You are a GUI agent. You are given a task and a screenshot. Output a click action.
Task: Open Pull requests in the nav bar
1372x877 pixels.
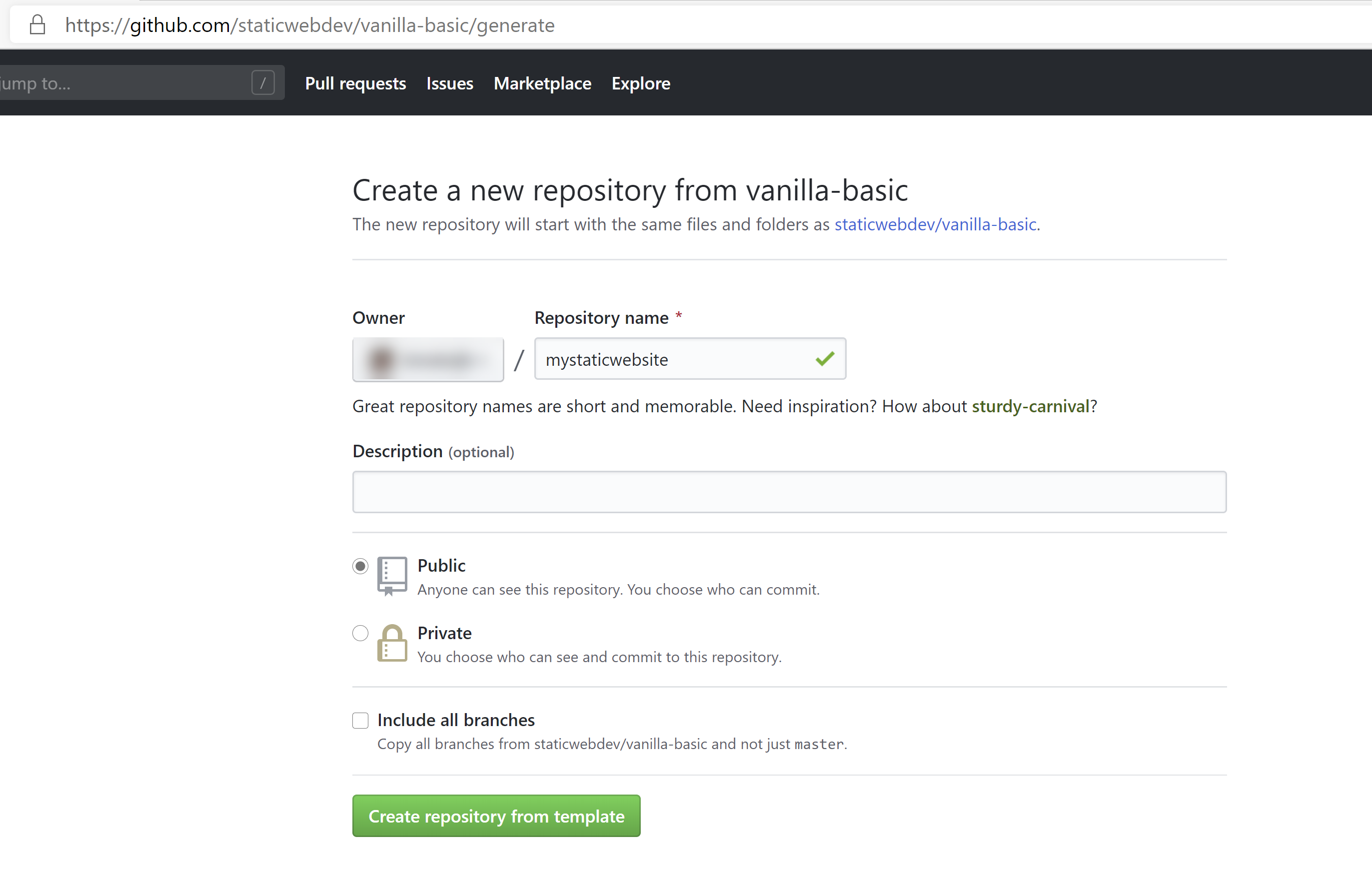pos(355,83)
